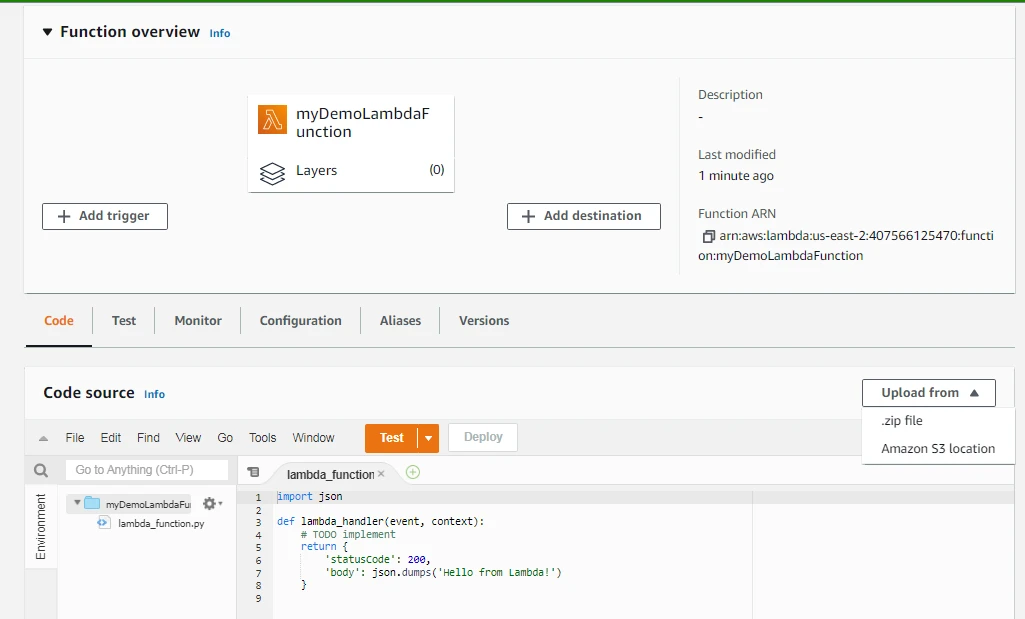This screenshot has height=619, width=1025.
Task: Collapse the myDemoLambdaFunction folder tree
Action: [77, 503]
